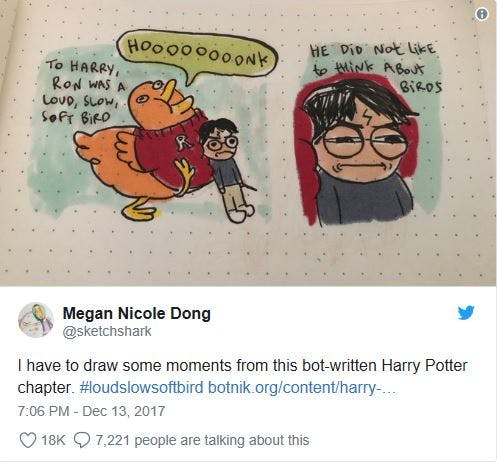
Task: Open Megan Nicole Dong's profile avatar
Action: coord(36,320)
